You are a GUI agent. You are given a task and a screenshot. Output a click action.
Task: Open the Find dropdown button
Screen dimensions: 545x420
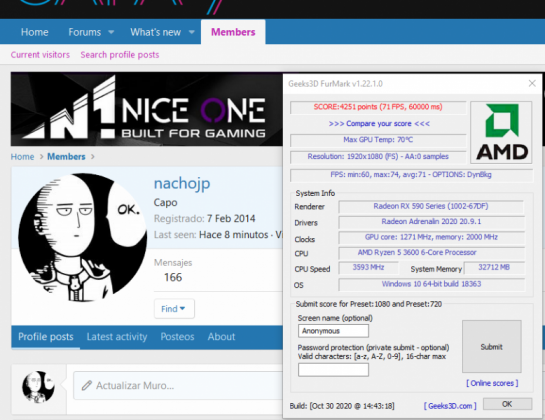coord(174,309)
